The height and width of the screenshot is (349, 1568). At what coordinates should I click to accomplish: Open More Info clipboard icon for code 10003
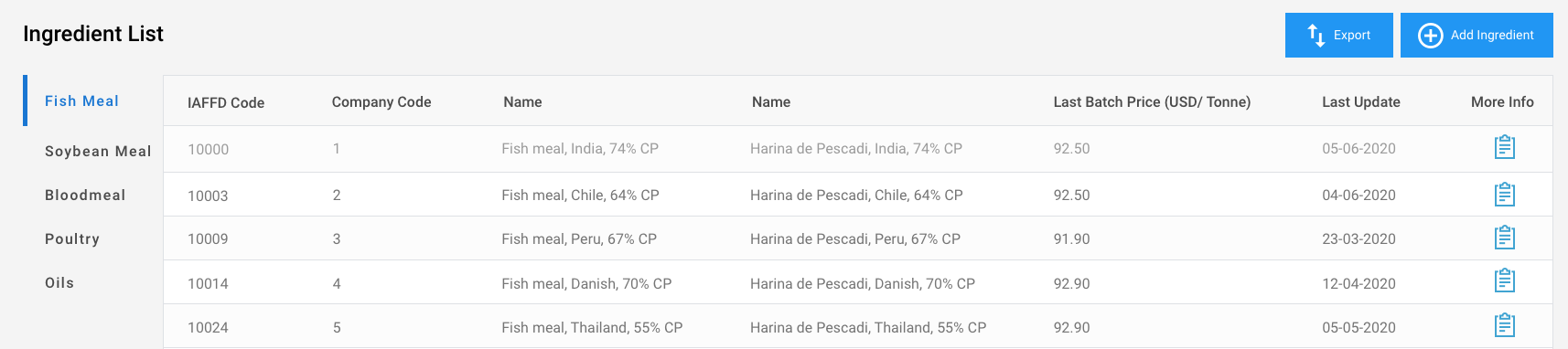click(x=1504, y=194)
